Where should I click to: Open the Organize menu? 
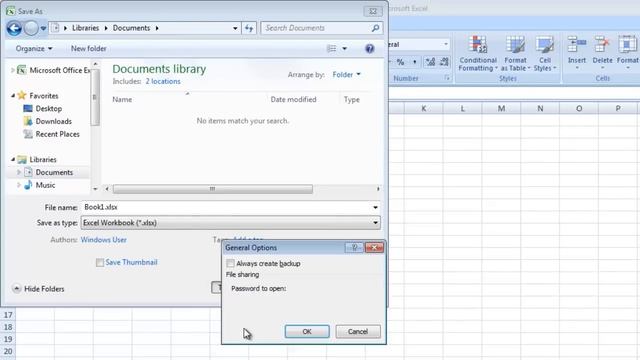34,49
